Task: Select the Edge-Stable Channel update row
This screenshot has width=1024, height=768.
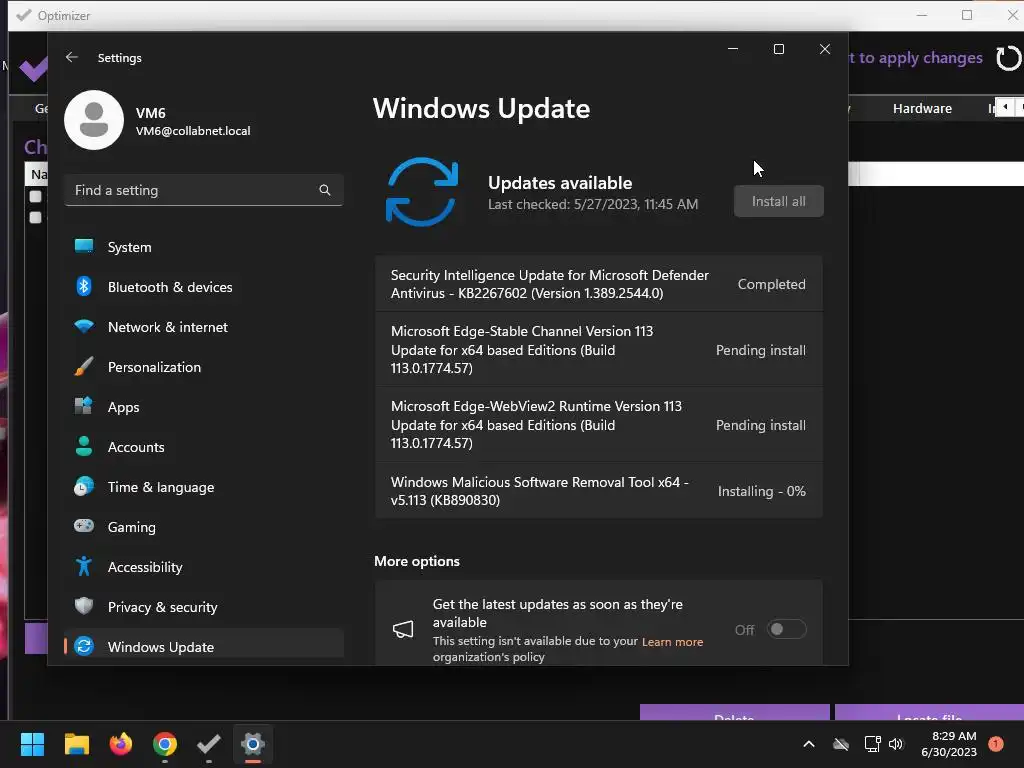Action: point(598,350)
